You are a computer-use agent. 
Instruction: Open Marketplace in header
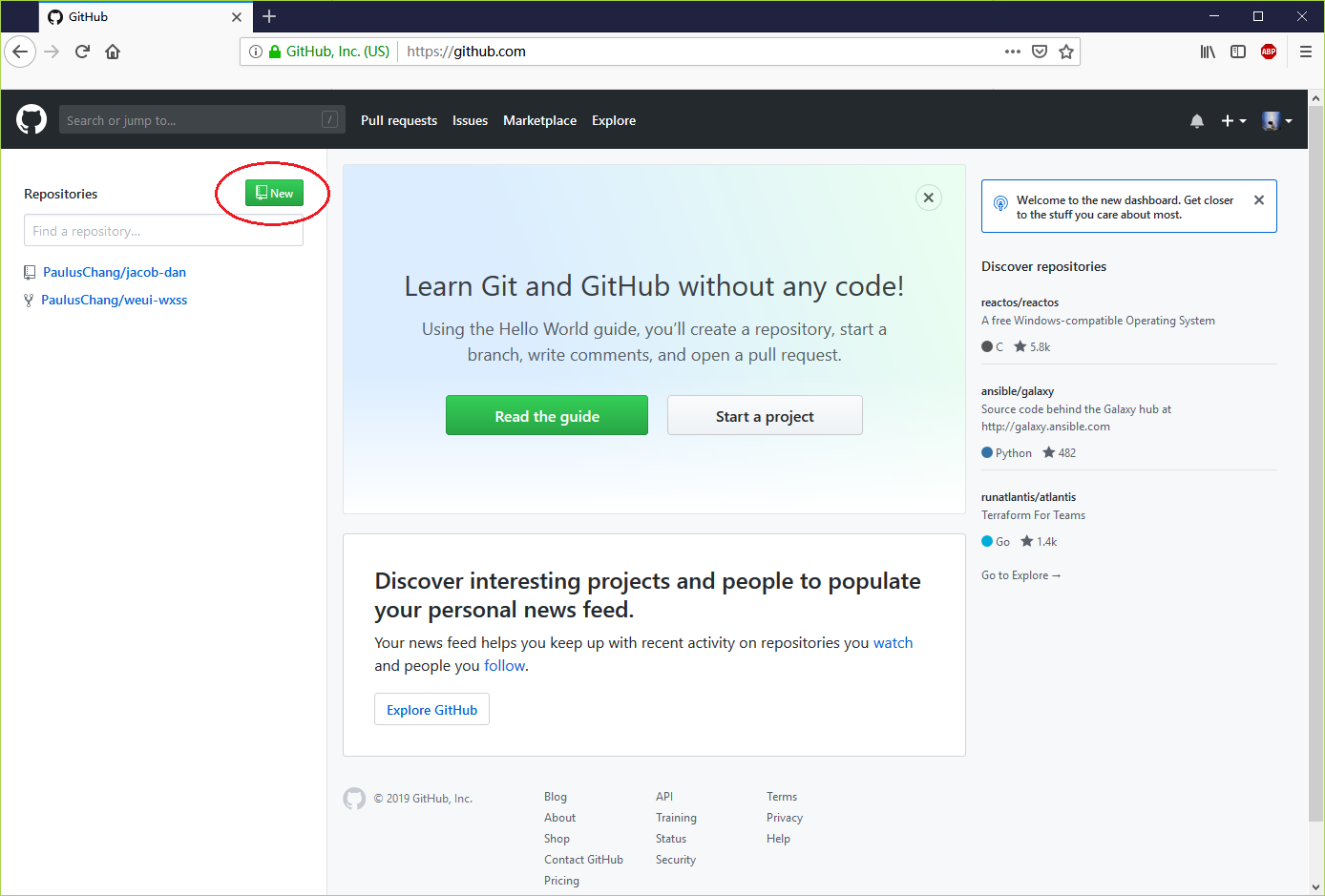[x=539, y=120]
